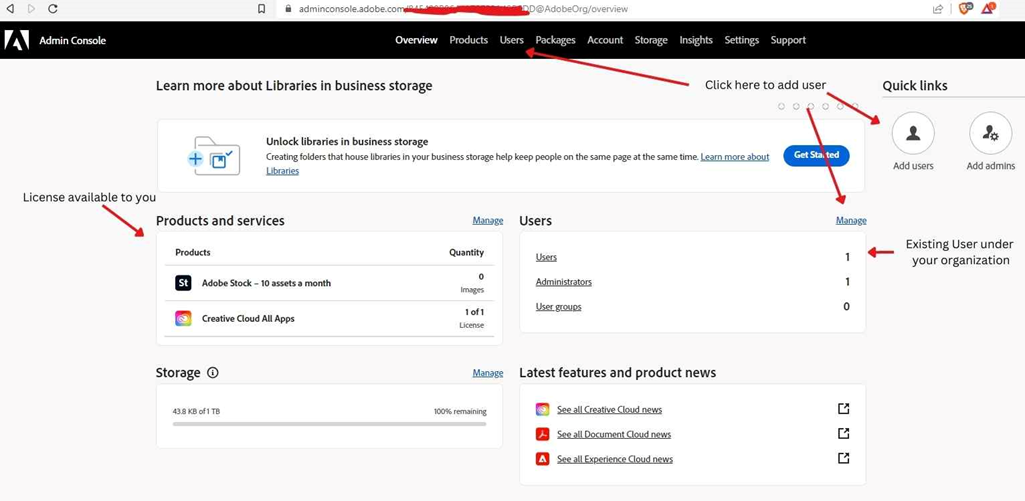Click the 43.8 KB of 1 TB text
This screenshot has width=1025, height=501.
click(x=196, y=411)
